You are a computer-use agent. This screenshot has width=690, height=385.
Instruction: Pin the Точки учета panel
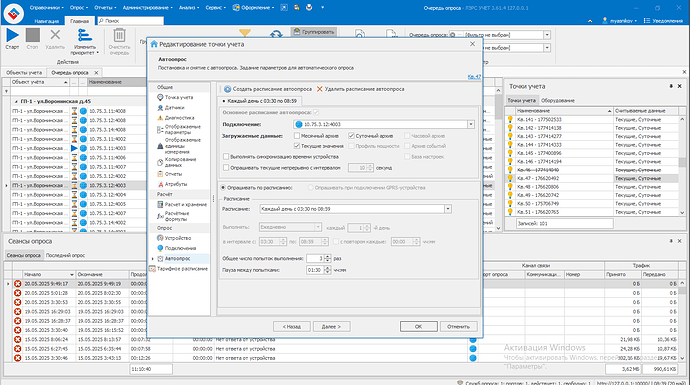671,86
